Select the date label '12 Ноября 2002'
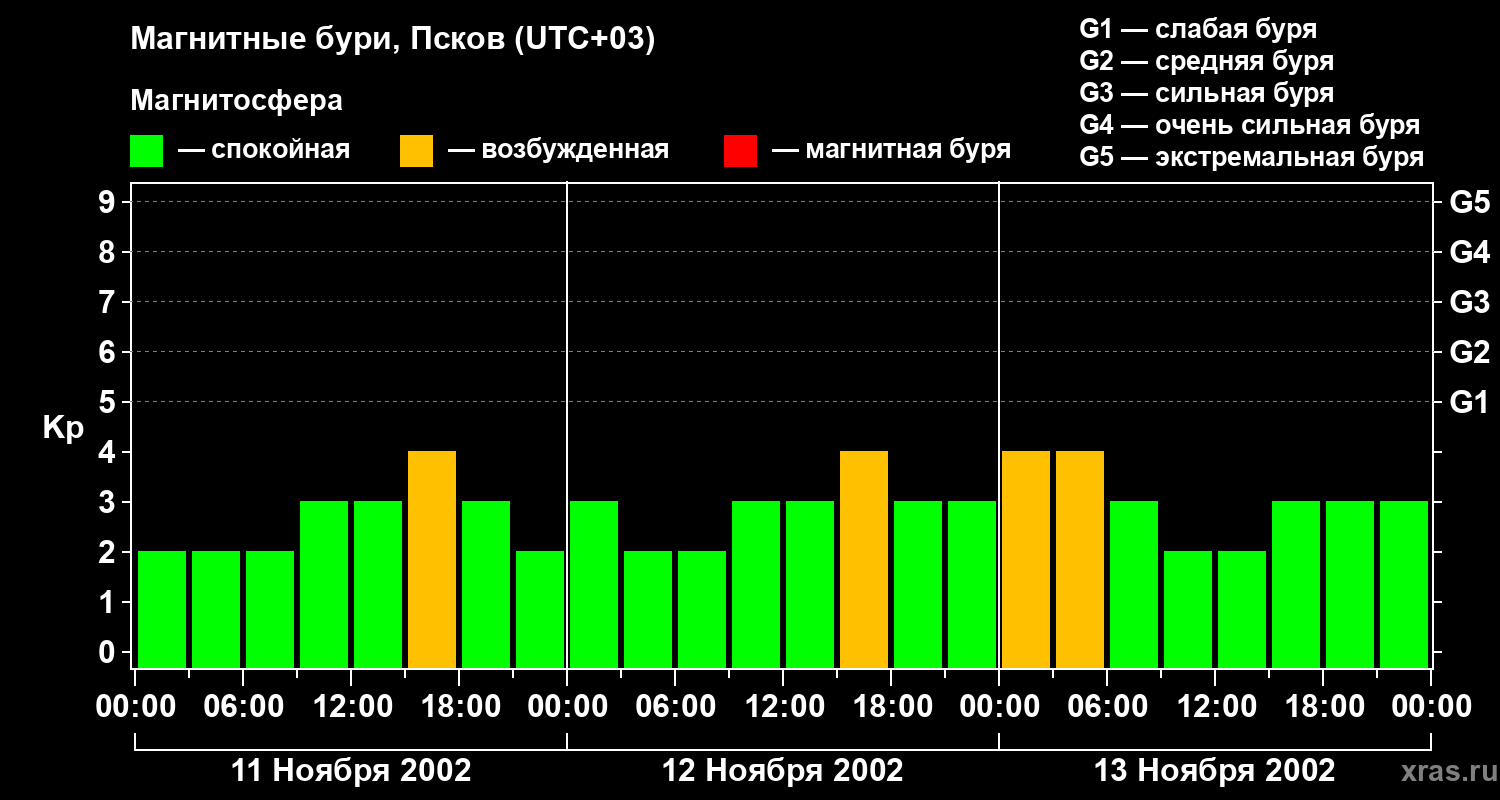The height and width of the screenshot is (800, 1500). pos(783,771)
